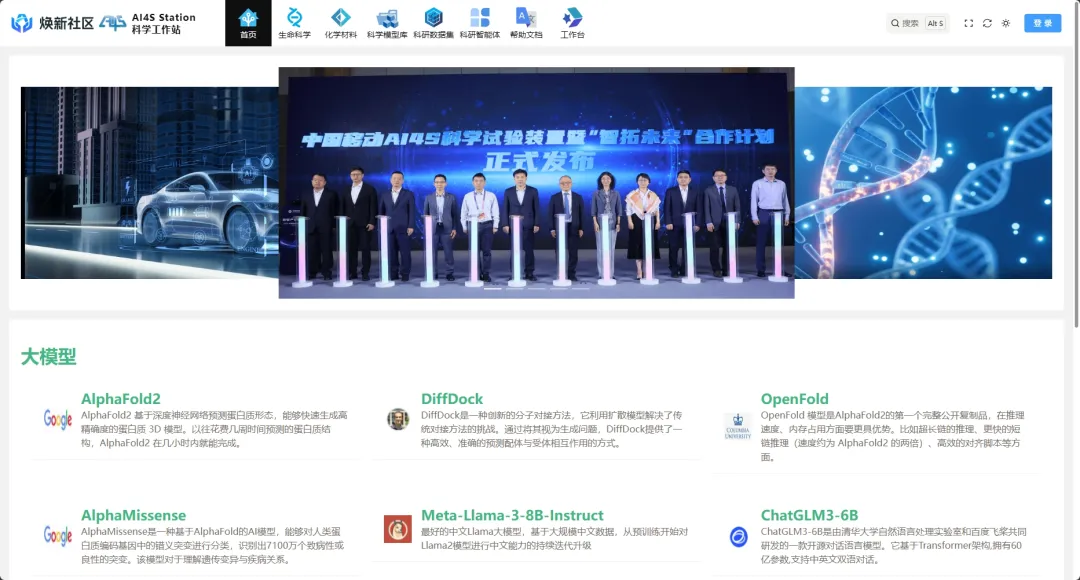
Task: Open the 科学模型库 navigation icon
Action: 387,18
